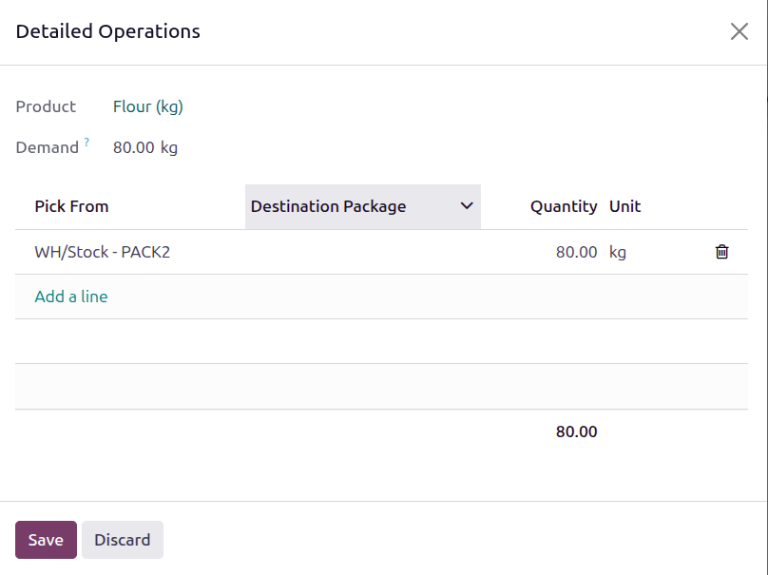The width and height of the screenshot is (768, 575).
Task: Click the empty Destination Package cell
Action: pyautogui.click(x=362, y=252)
